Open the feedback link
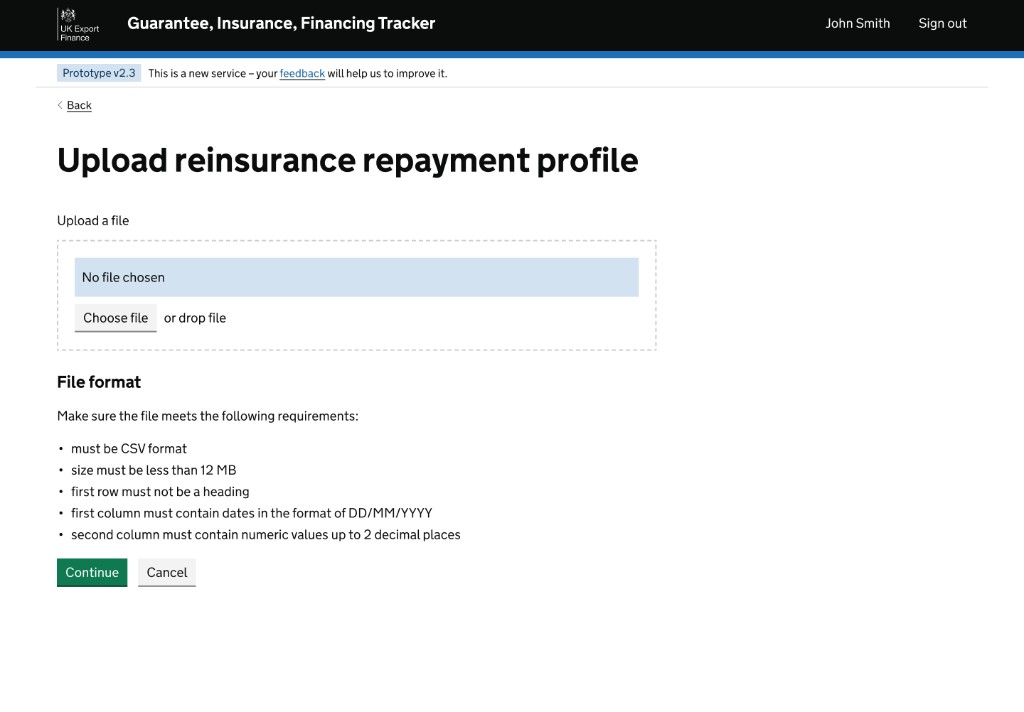This screenshot has width=1024, height=712. pyautogui.click(x=302, y=74)
